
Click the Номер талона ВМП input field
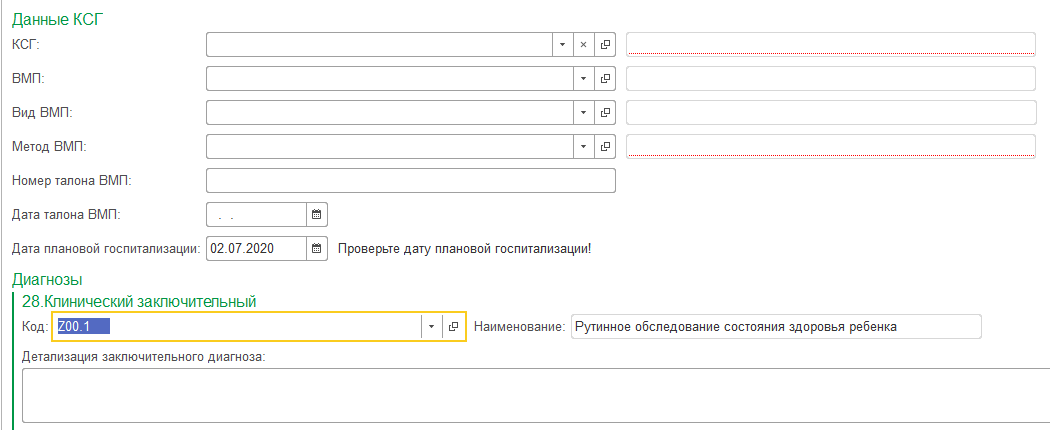click(x=410, y=181)
